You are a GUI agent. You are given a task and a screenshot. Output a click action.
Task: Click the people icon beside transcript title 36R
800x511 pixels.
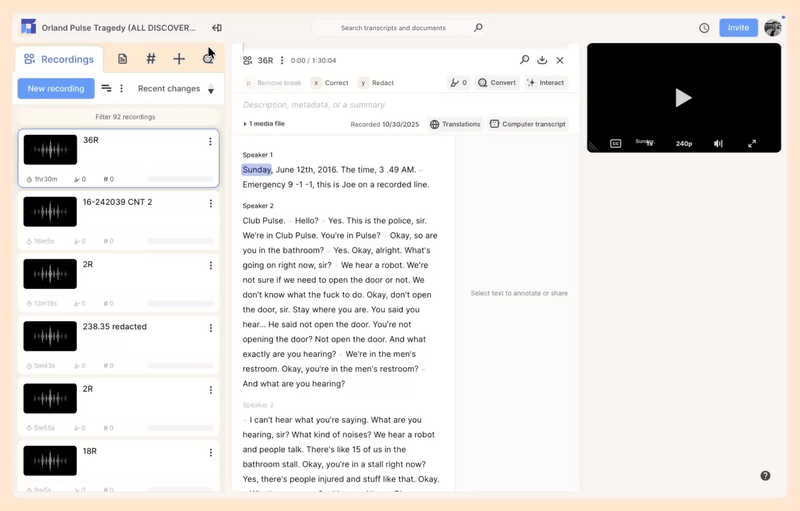coord(247,60)
